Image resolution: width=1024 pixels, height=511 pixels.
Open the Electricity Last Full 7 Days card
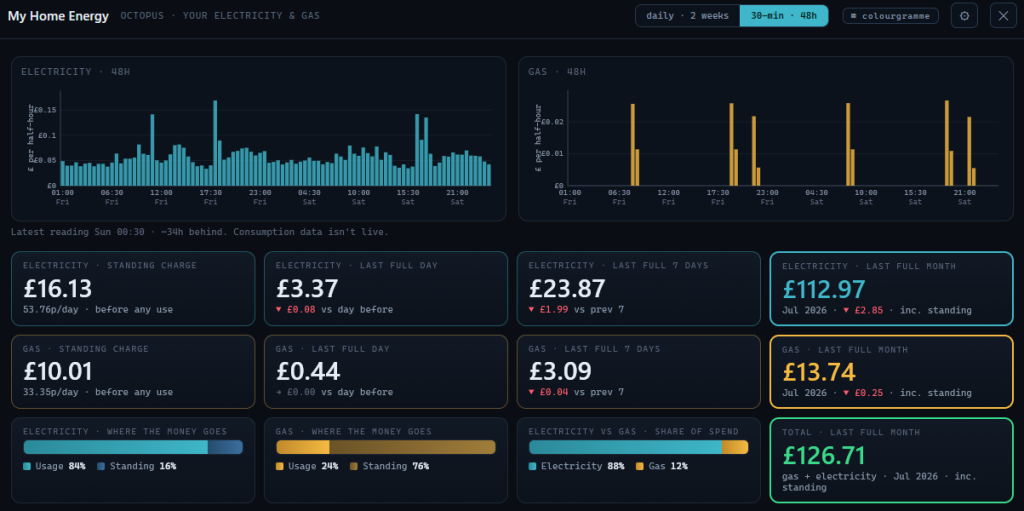639,288
